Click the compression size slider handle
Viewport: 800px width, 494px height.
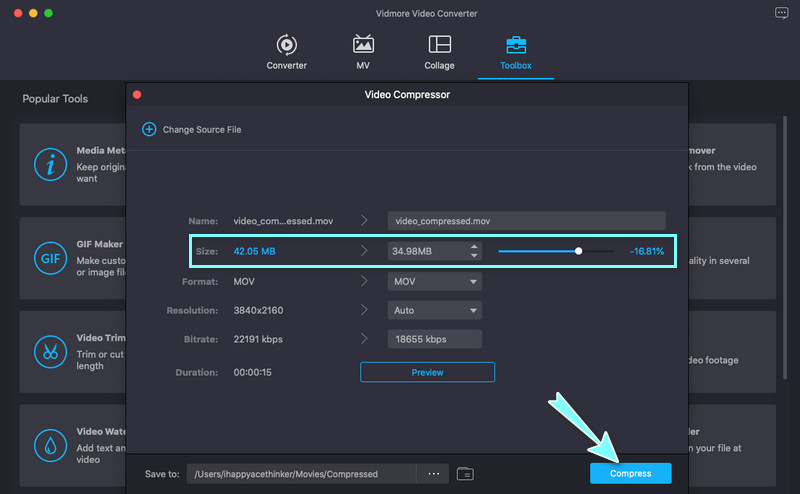coord(578,251)
